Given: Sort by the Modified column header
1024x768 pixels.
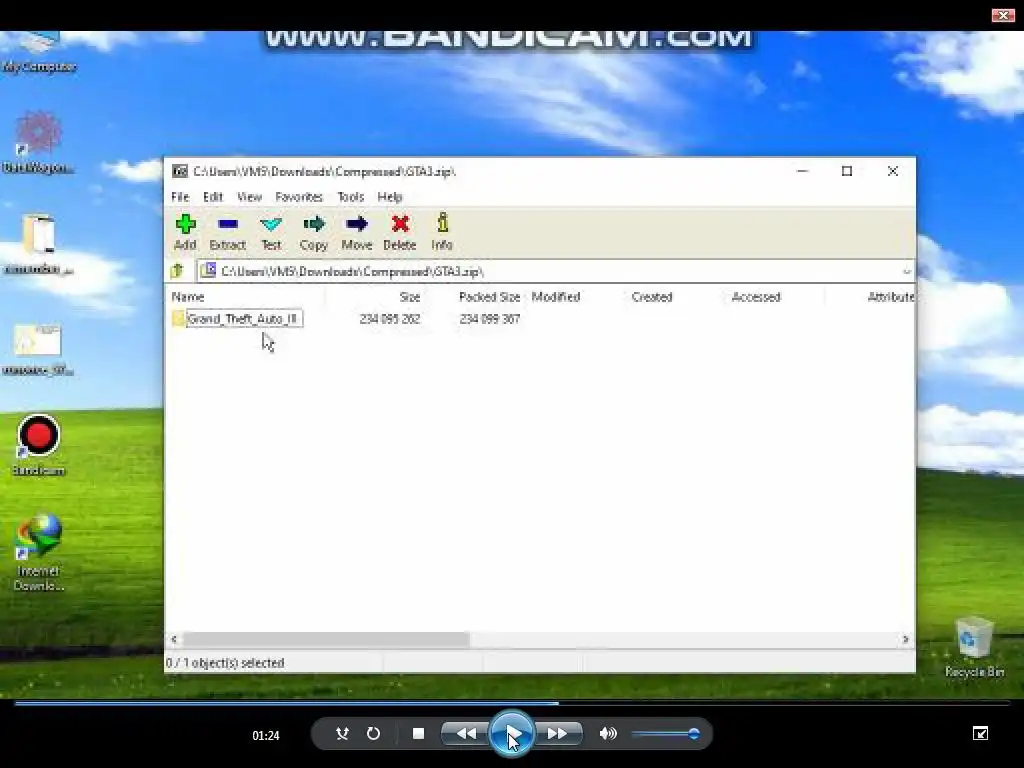Looking at the screenshot, I should [x=556, y=296].
